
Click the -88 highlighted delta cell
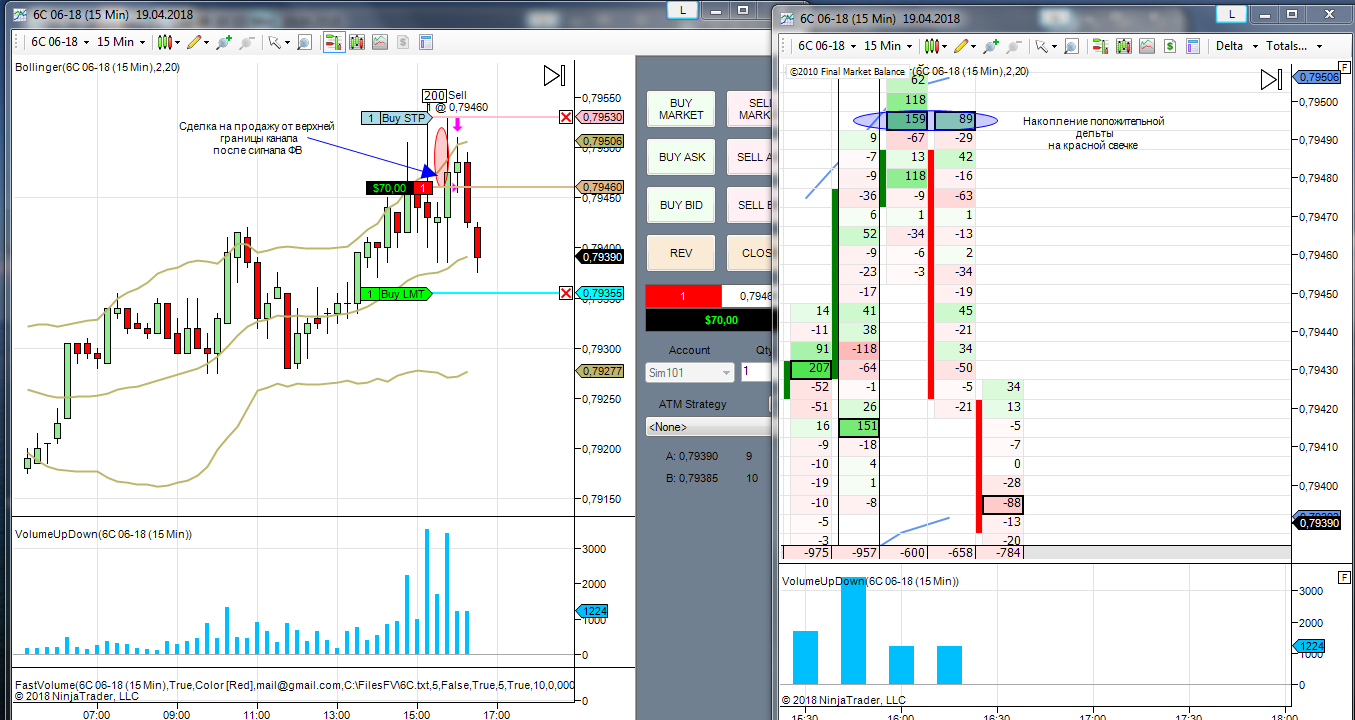[1003, 504]
